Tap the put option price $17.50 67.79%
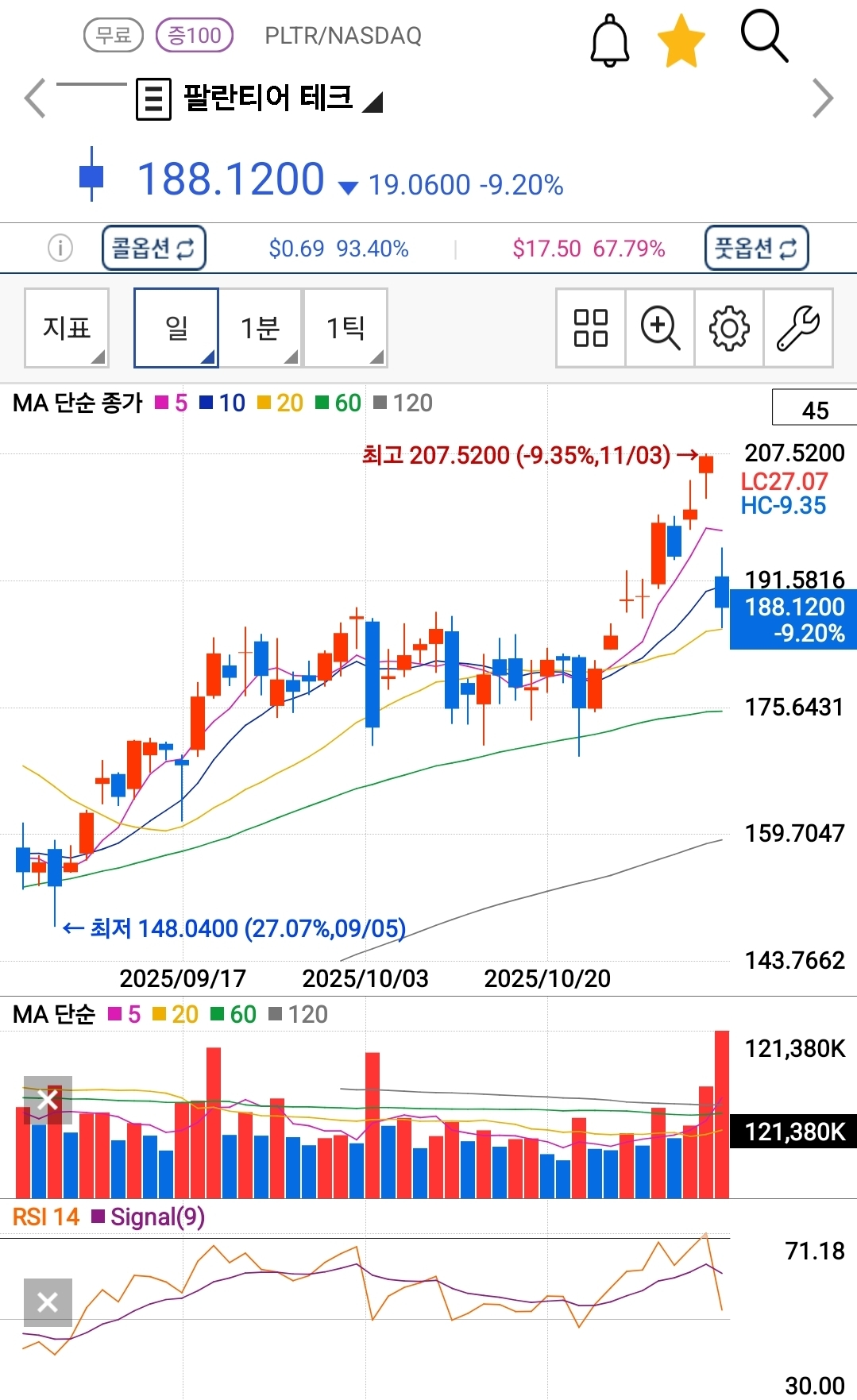This screenshot has height=1400, width=857. click(589, 249)
